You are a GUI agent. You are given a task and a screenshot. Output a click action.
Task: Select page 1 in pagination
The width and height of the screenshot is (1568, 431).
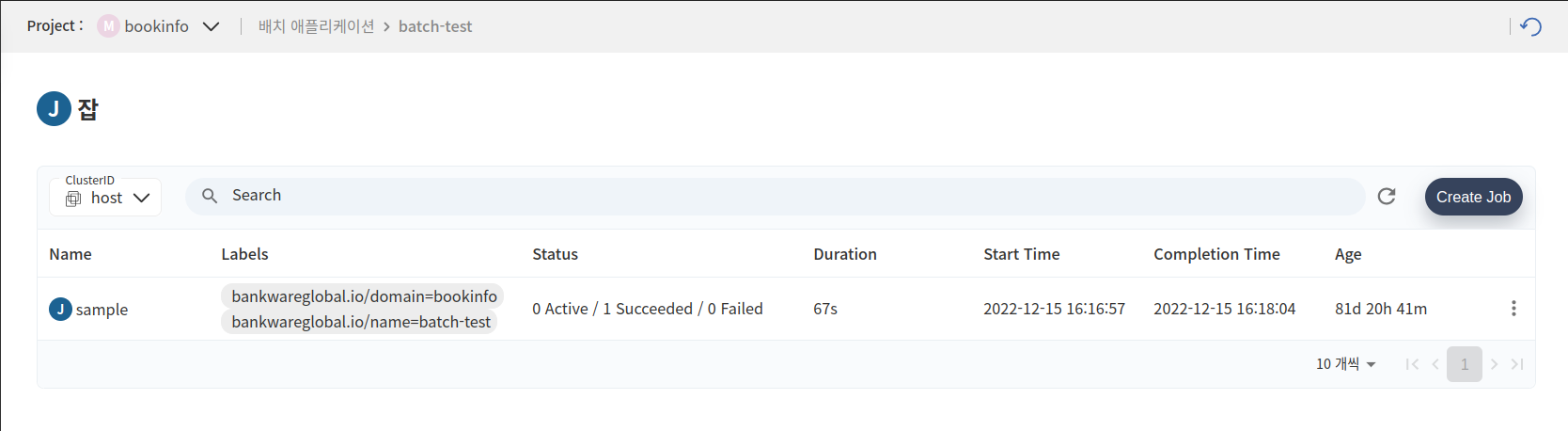1465,364
